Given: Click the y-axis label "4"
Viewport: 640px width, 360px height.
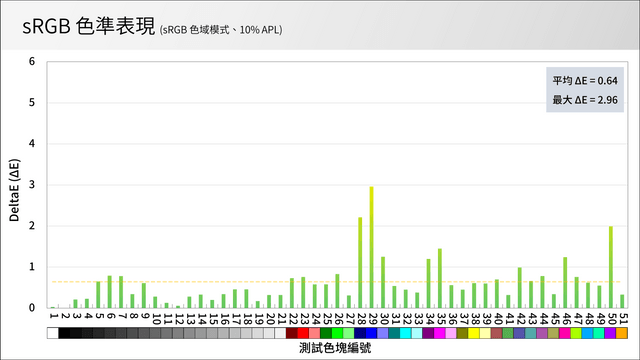Looking at the screenshot, I should 32,144.
